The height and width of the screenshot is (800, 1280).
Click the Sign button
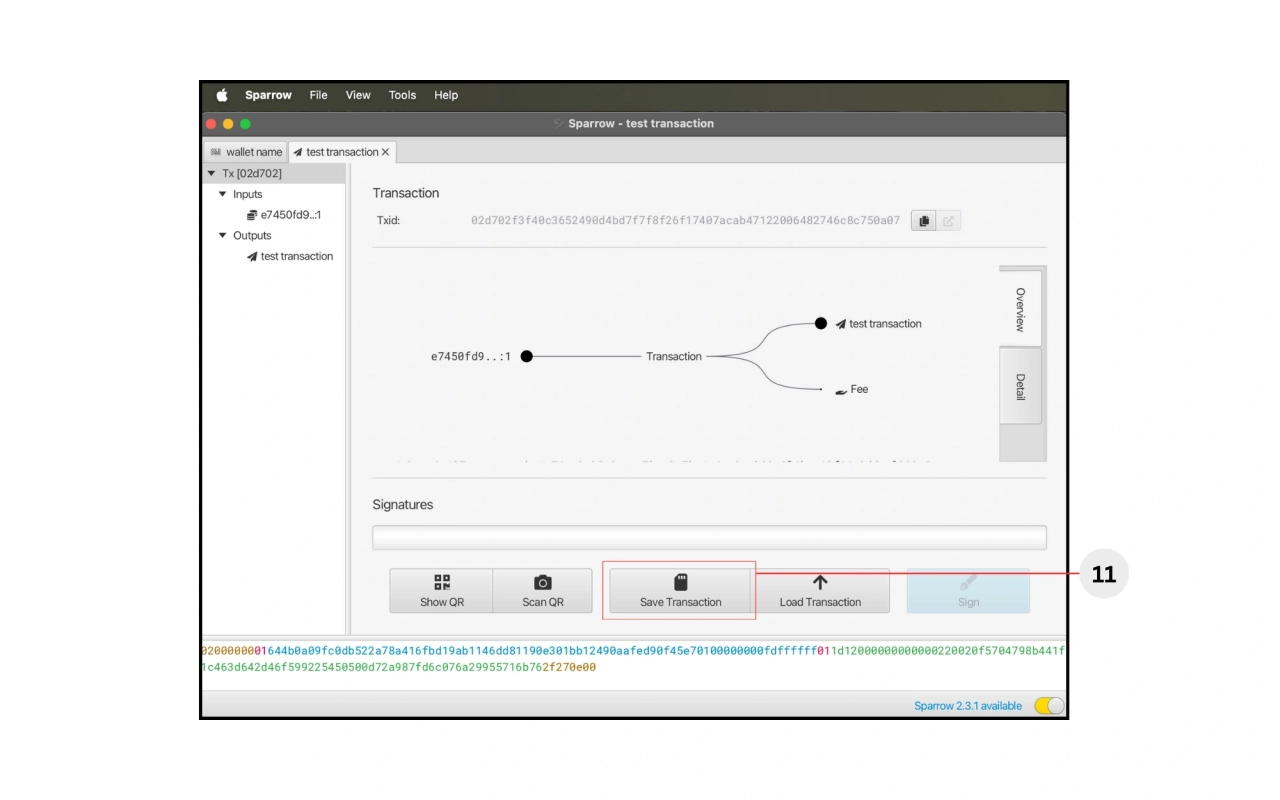point(968,591)
